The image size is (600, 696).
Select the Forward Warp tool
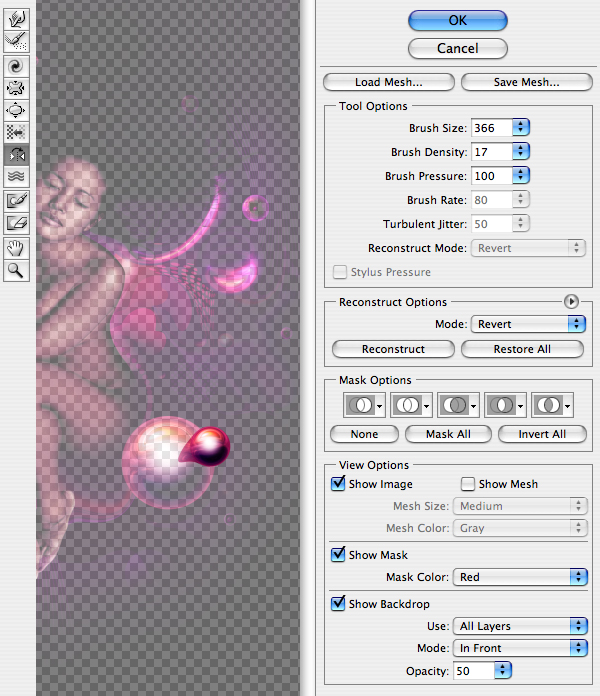[16, 19]
